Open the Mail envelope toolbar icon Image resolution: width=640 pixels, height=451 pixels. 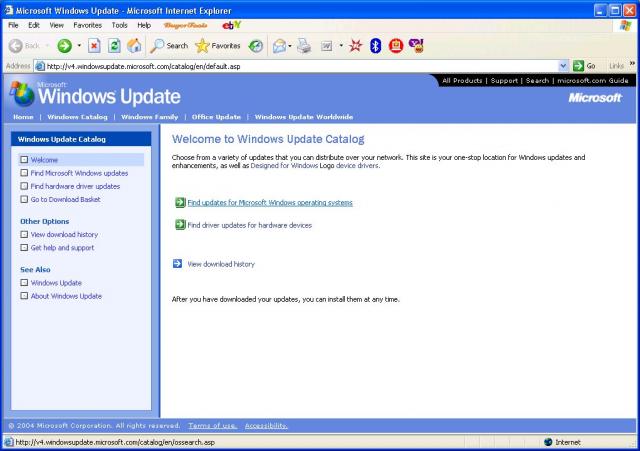coord(279,46)
